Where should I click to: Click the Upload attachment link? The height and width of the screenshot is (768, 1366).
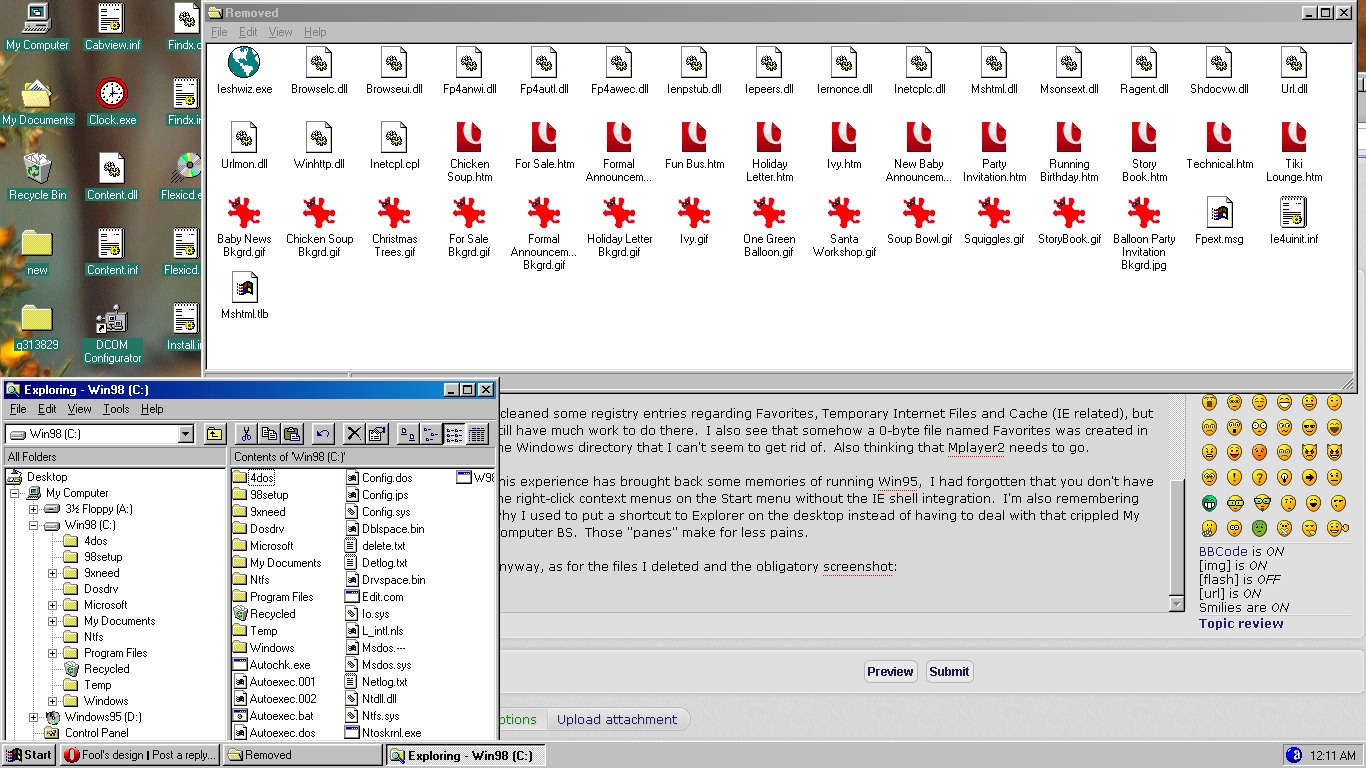[616, 720]
